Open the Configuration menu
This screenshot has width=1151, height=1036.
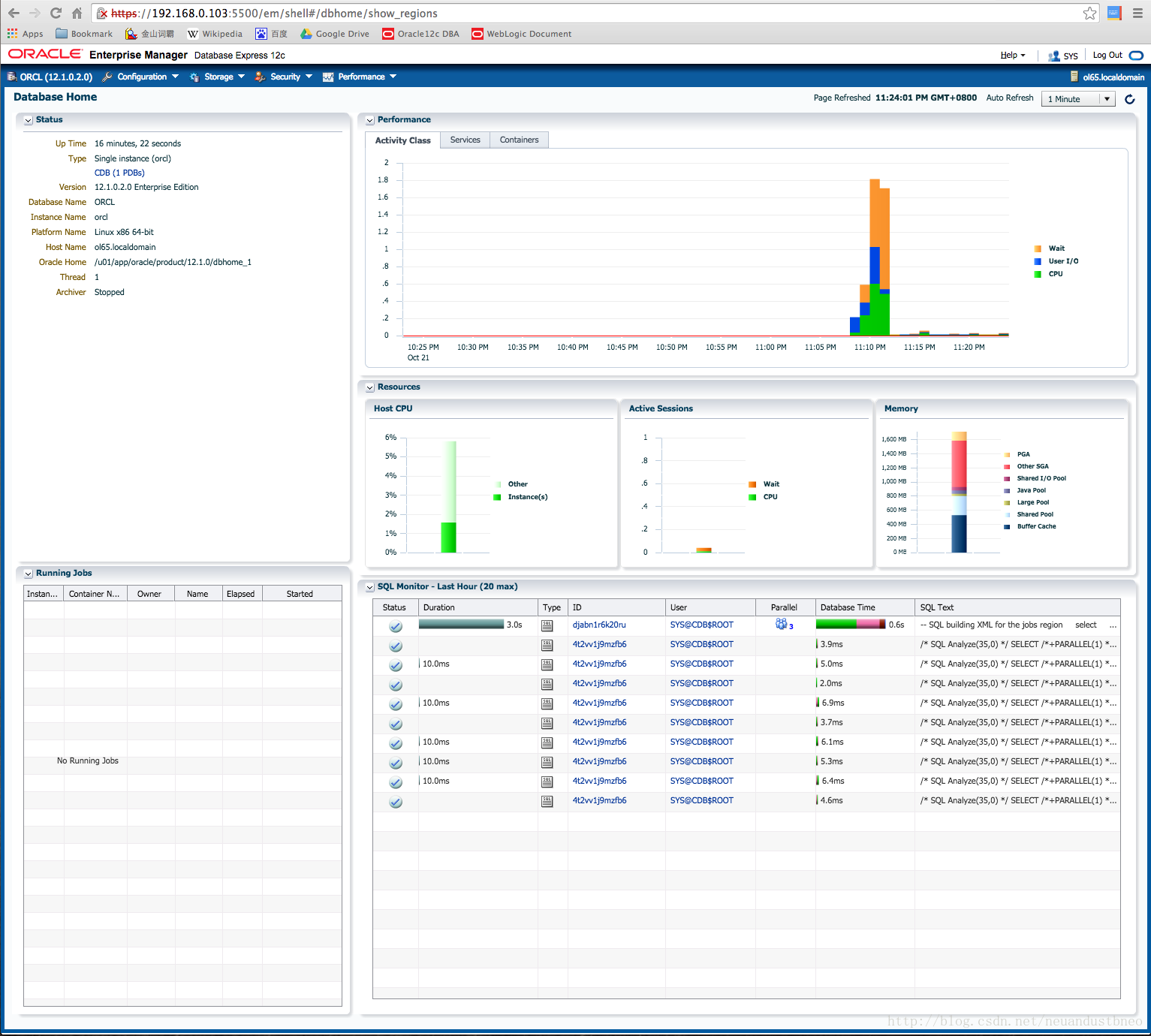click(x=140, y=77)
